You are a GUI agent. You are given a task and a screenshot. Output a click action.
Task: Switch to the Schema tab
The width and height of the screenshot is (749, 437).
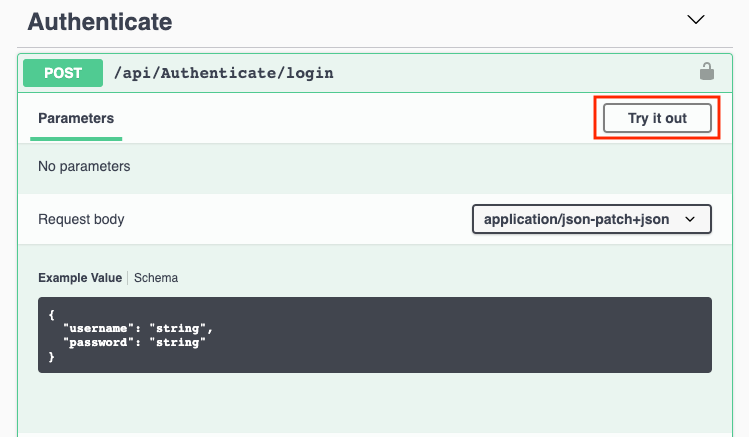(156, 278)
